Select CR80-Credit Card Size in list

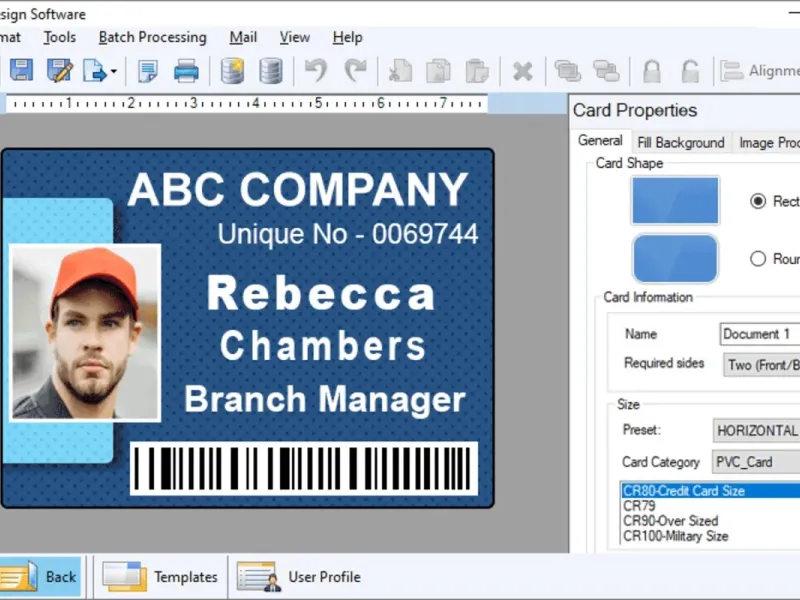[x=710, y=491]
